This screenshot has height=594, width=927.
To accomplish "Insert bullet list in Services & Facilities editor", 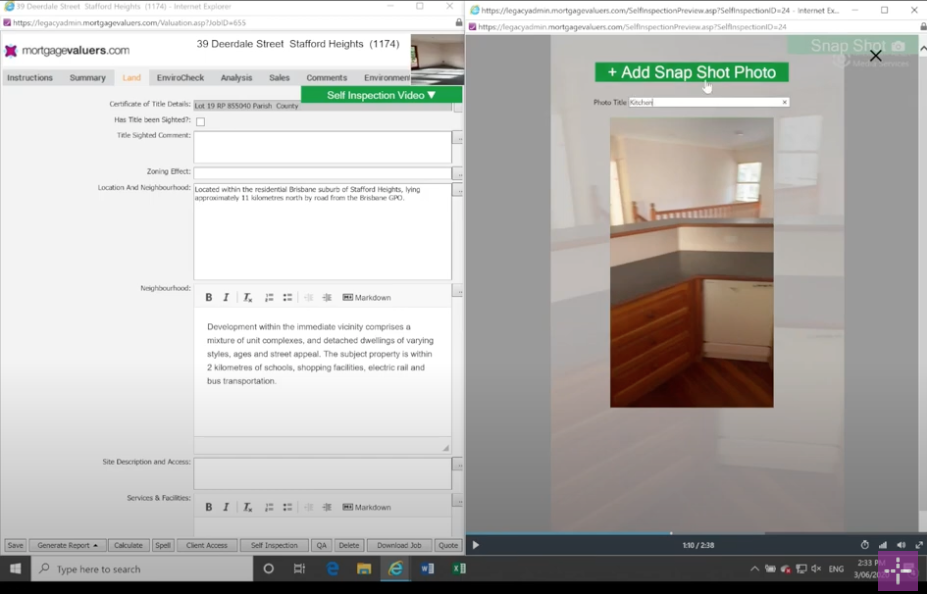I will coord(287,507).
